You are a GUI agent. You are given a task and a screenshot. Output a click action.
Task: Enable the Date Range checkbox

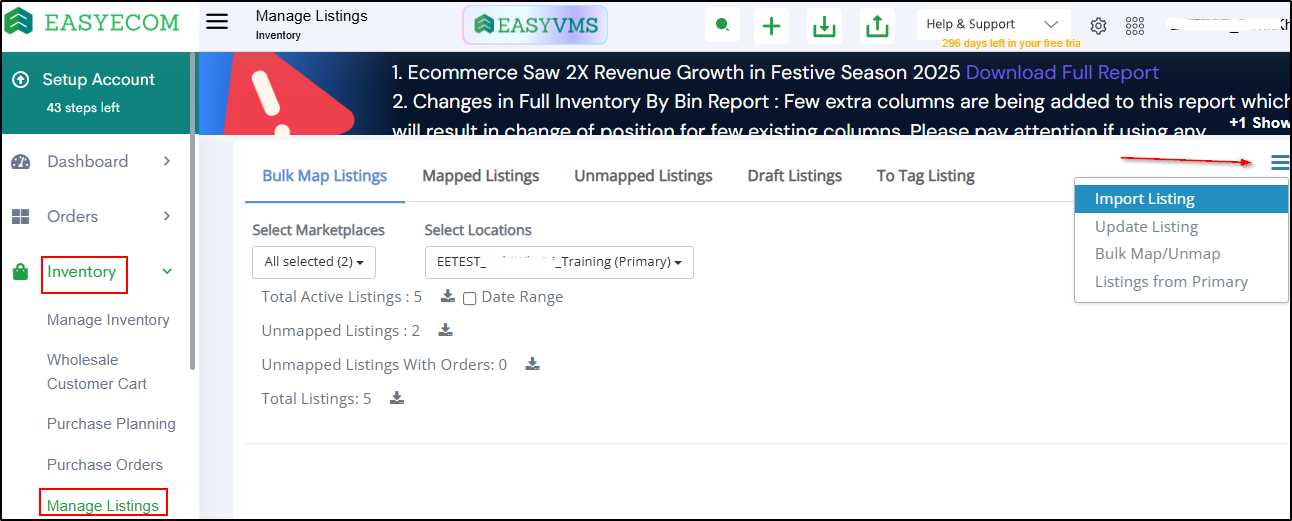pos(469,298)
